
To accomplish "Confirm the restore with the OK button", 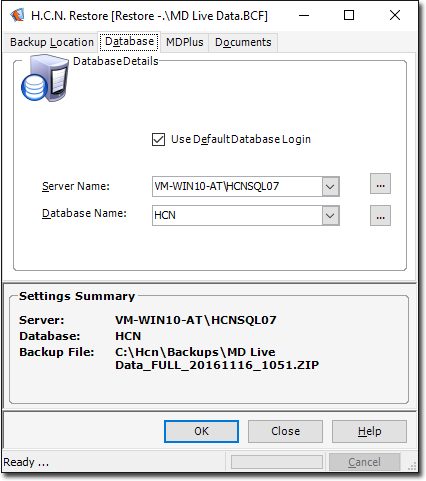I will click(x=201, y=431).
